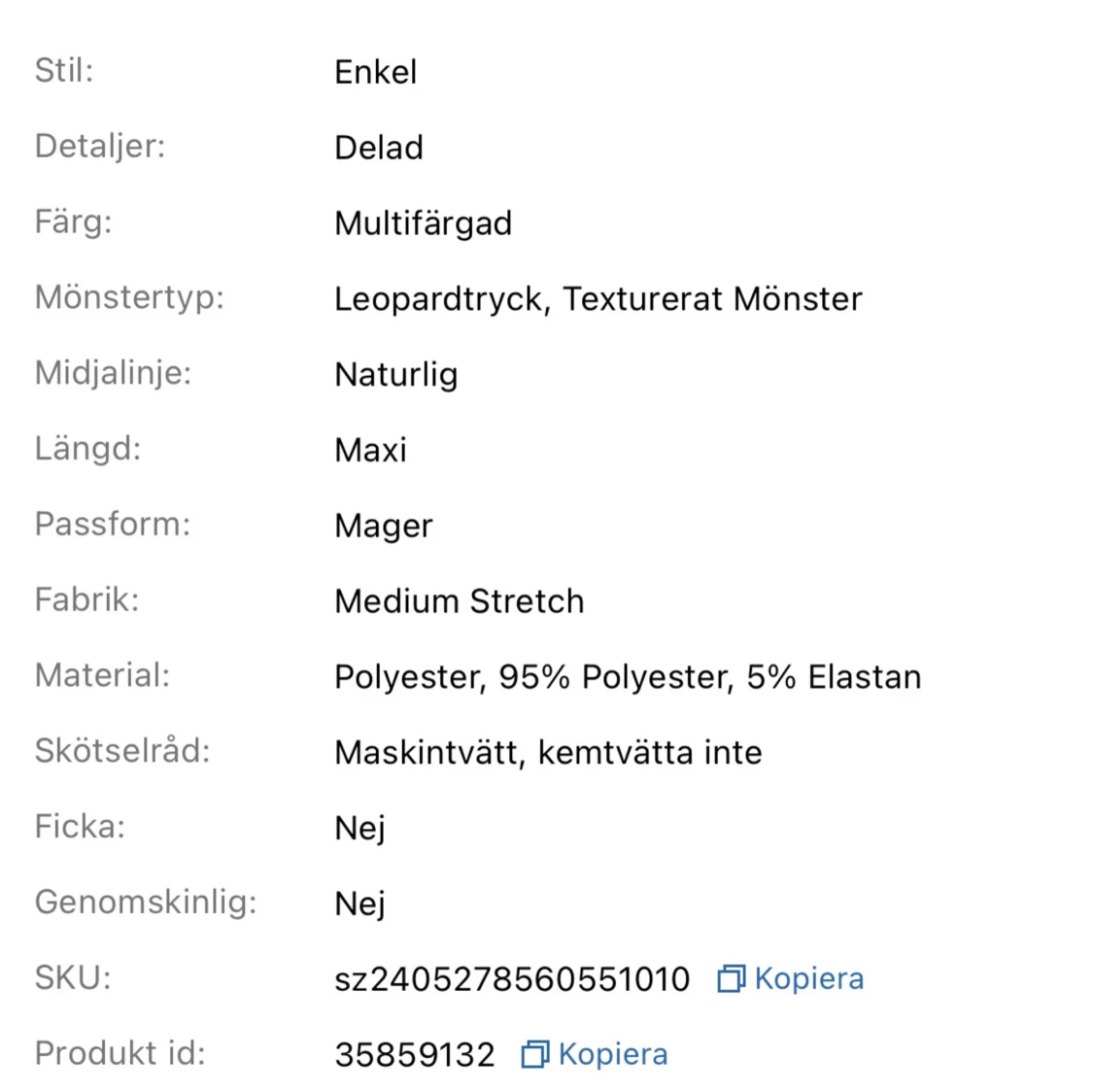This screenshot has width=1093, height=1092.
Task: Click the Stil label
Action: point(64,70)
